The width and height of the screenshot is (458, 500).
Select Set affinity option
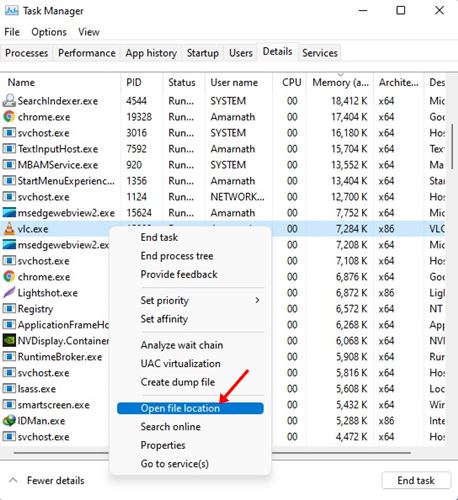164,319
